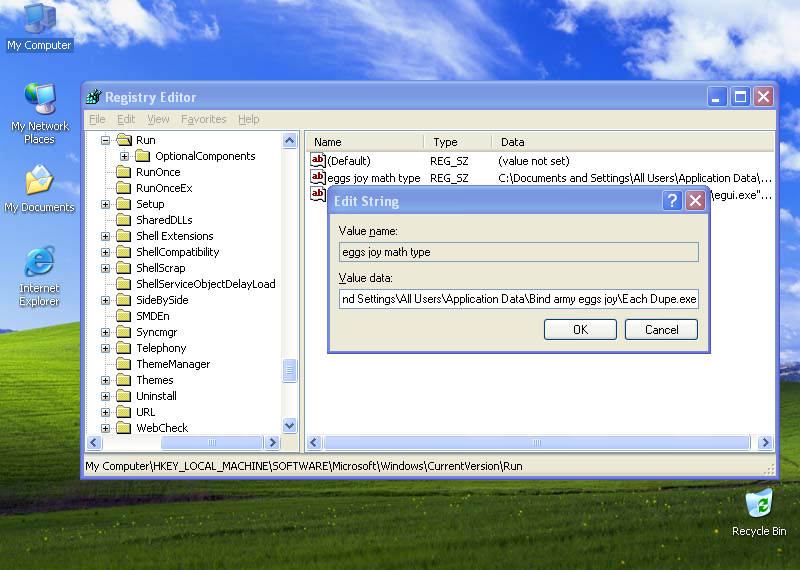Click the Name column header
This screenshot has height=570, width=800.
[x=365, y=142]
